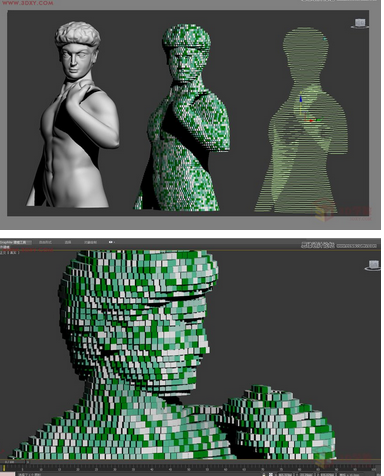Click the yellow time slider handle
This screenshot has width=384, height=476.
[4, 469]
